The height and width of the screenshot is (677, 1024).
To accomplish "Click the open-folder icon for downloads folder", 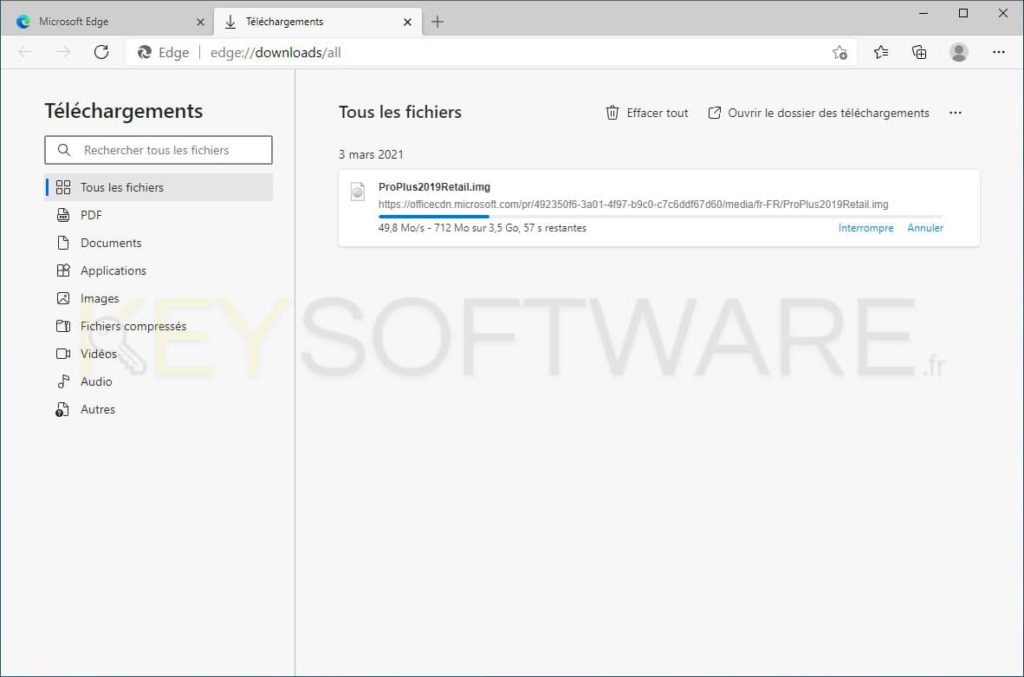I will click(714, 113).
